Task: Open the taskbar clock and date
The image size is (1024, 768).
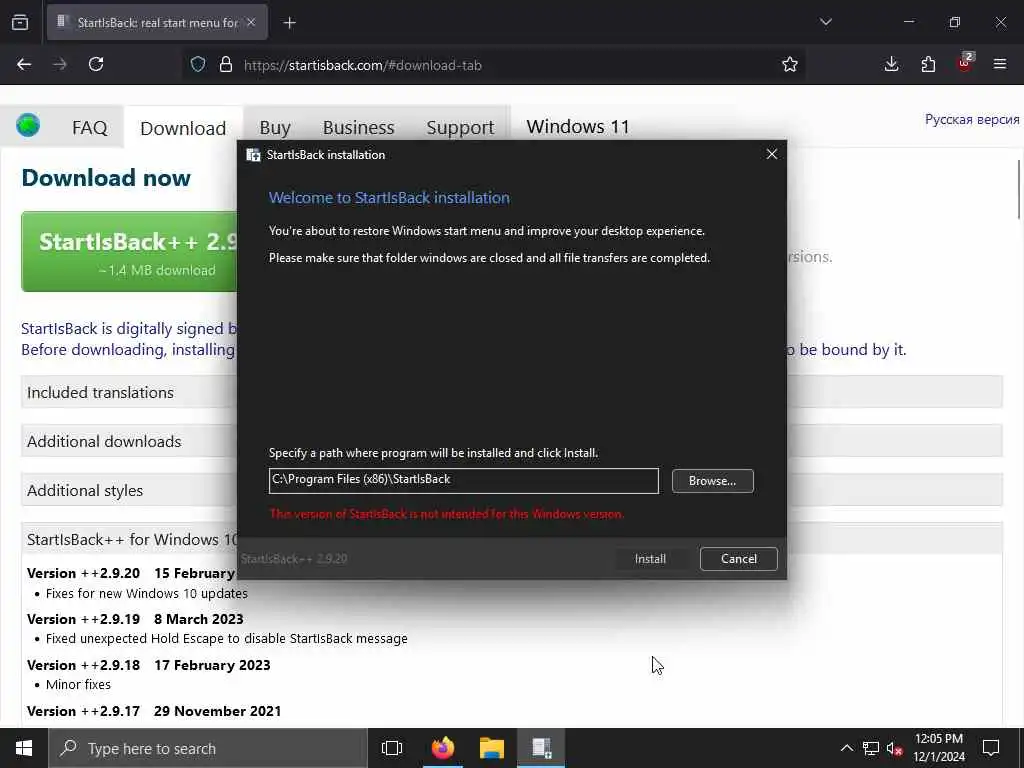Action: pyautogui.click(x=938, y=748)
